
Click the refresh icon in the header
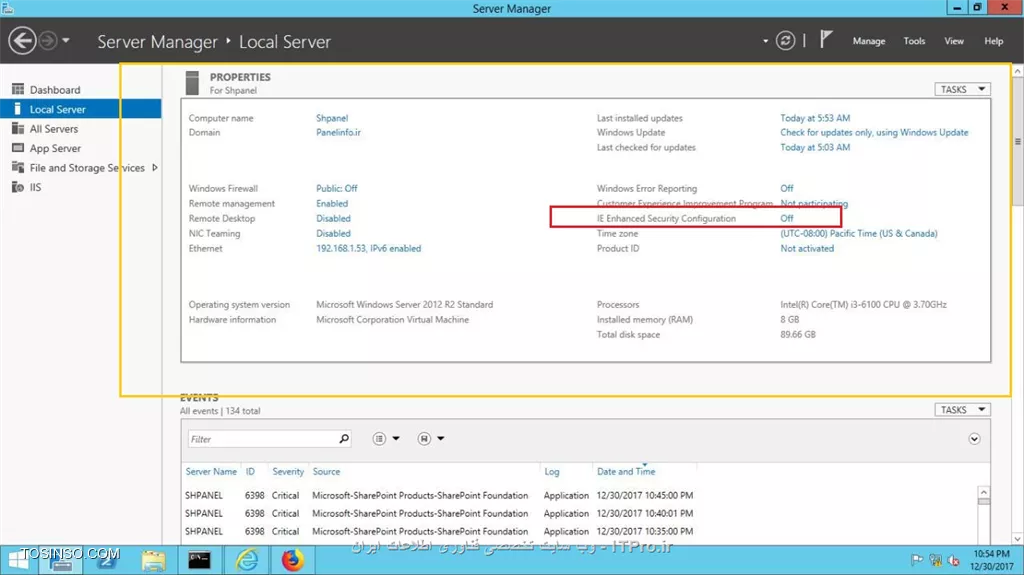(x=785, y=41)
